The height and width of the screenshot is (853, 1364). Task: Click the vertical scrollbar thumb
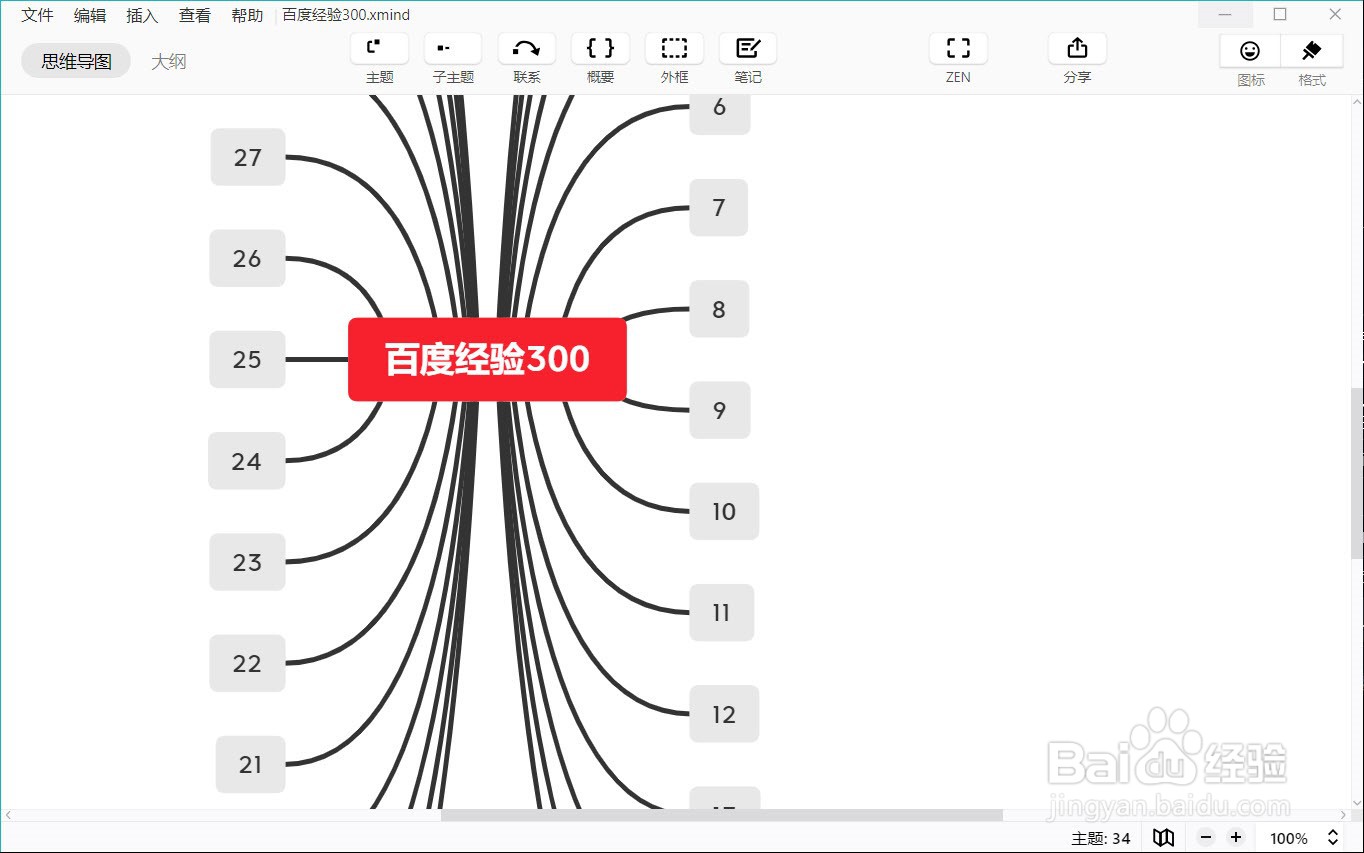click(1357, 473)
